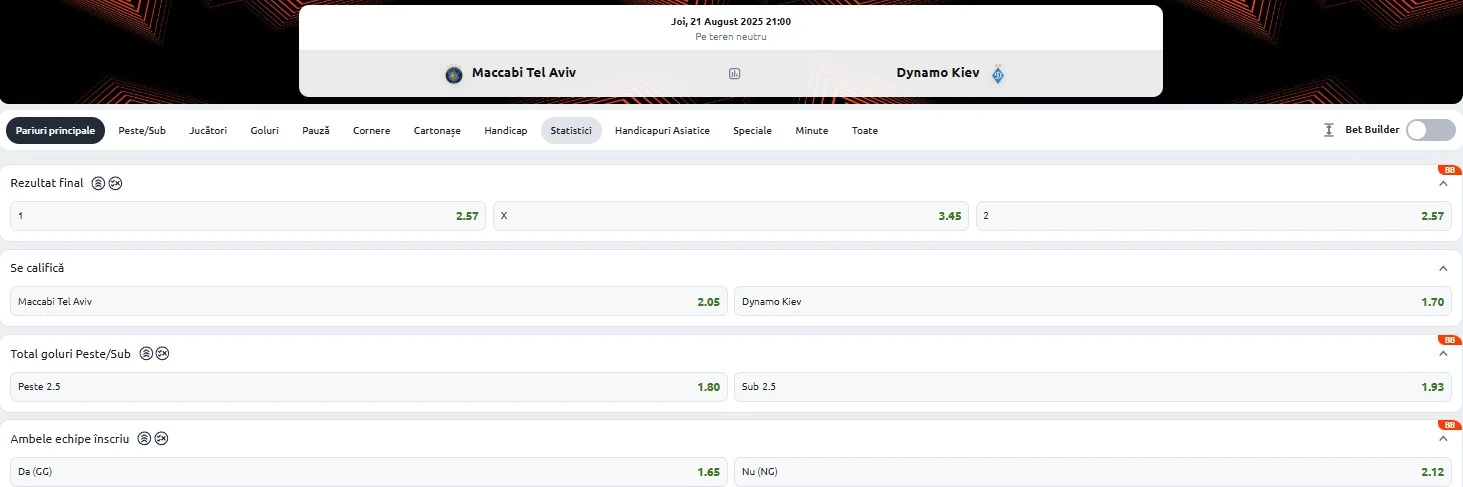The height and width of the screenshot is (487, 1463).
Task: Collapse the Total goluri Peste/Sub section
Action: pos(1443,353)
